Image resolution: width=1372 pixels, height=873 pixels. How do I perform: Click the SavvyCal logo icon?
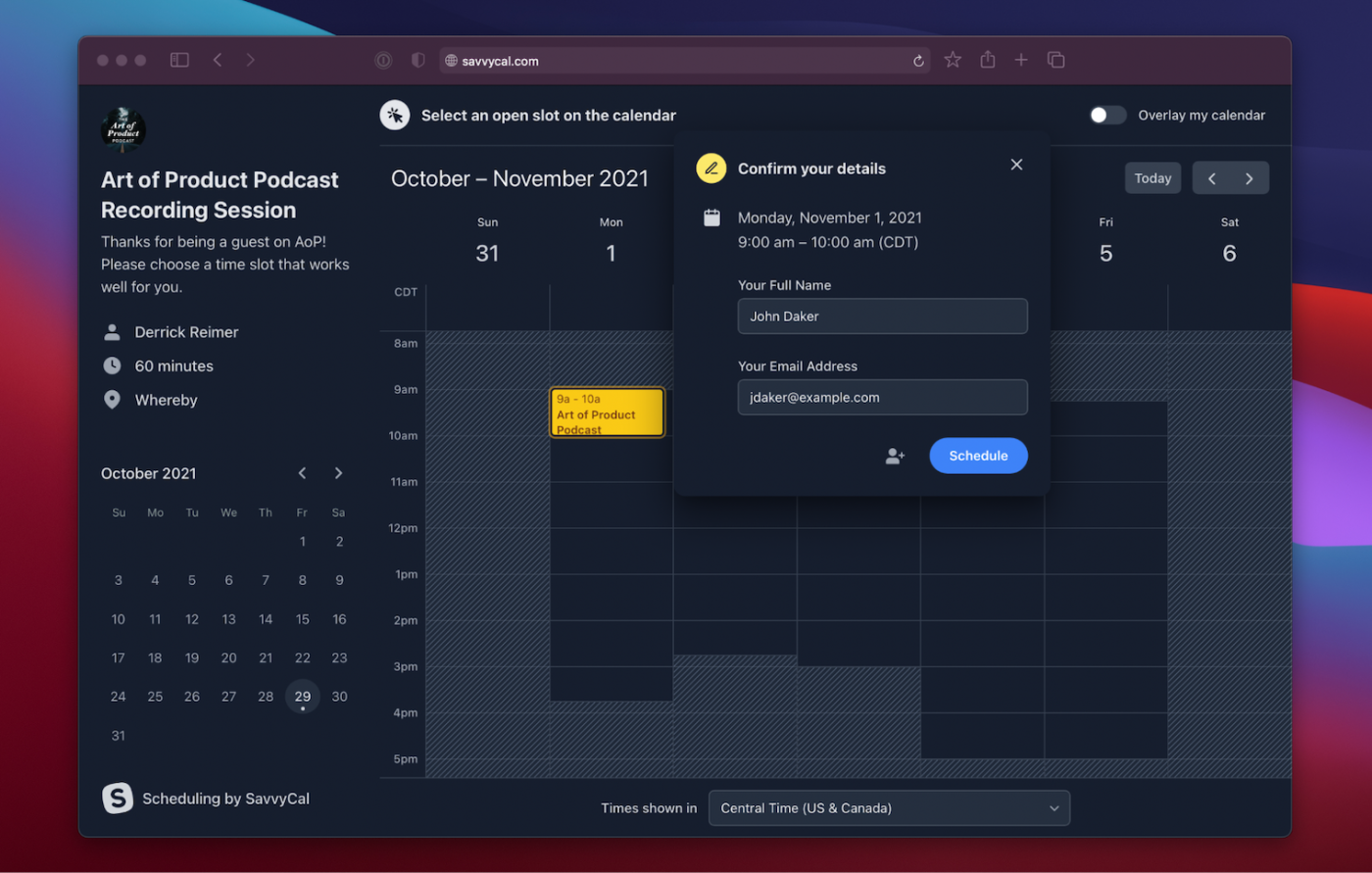118,799
